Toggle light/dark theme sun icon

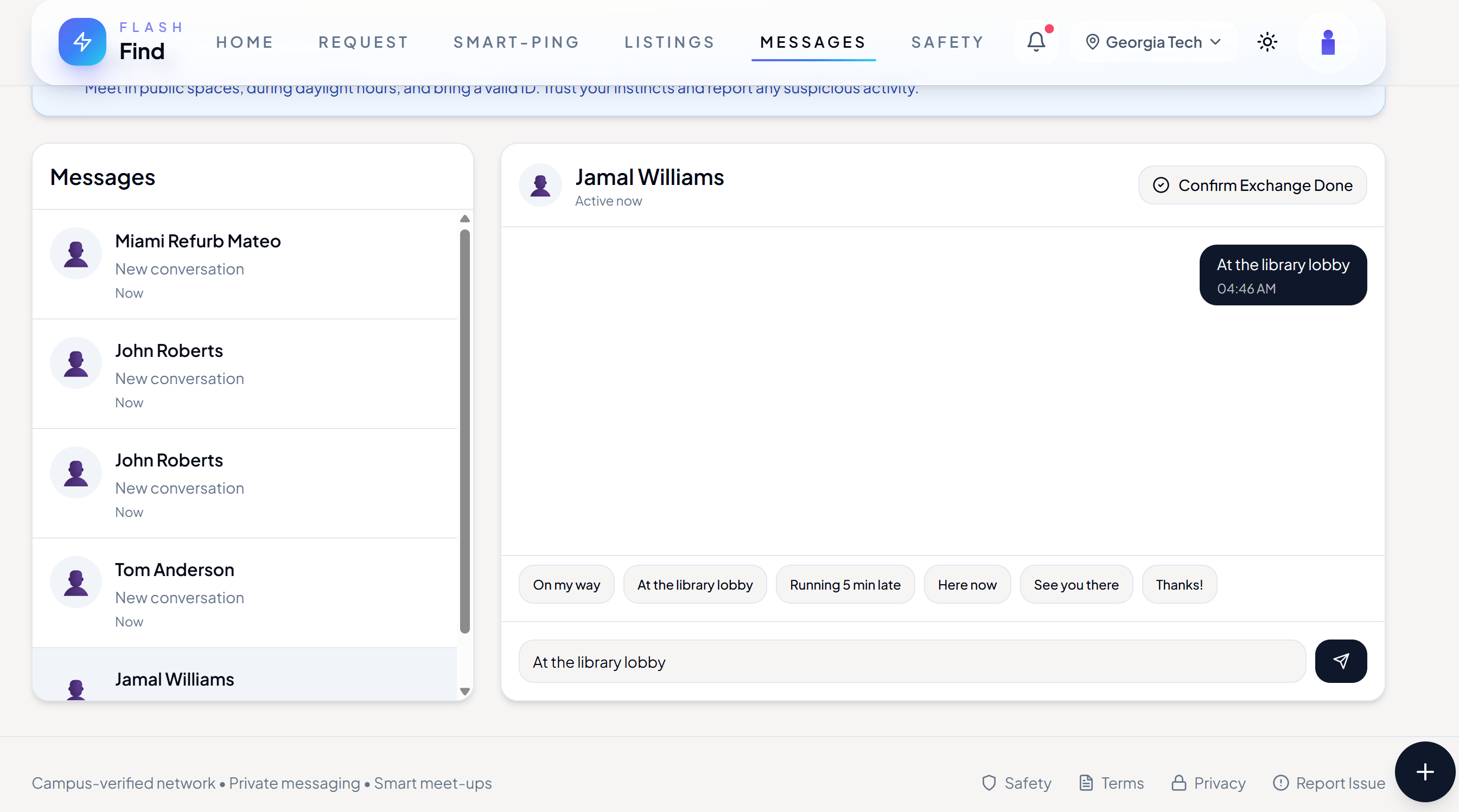click(1267, 42)
